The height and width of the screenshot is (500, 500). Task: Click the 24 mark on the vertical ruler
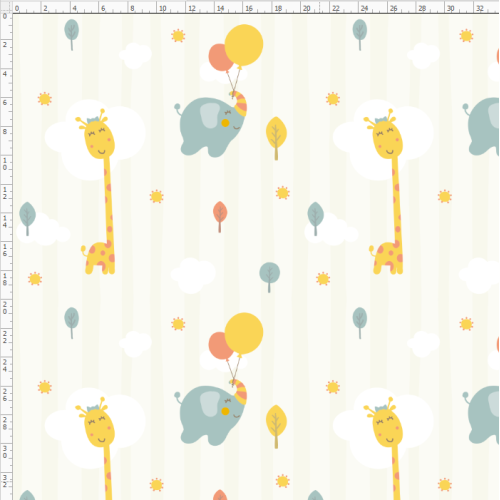click(x=5, y=365)
